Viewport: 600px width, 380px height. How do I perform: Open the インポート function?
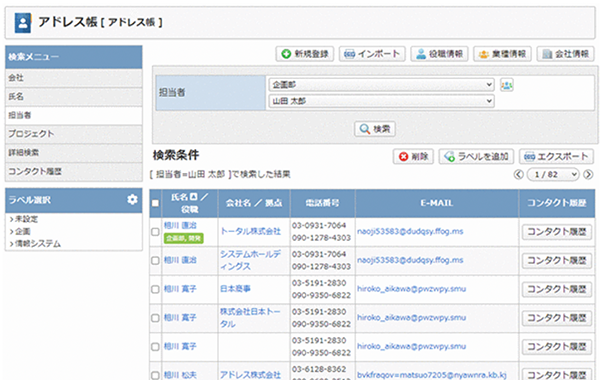(x=372, y=54)
